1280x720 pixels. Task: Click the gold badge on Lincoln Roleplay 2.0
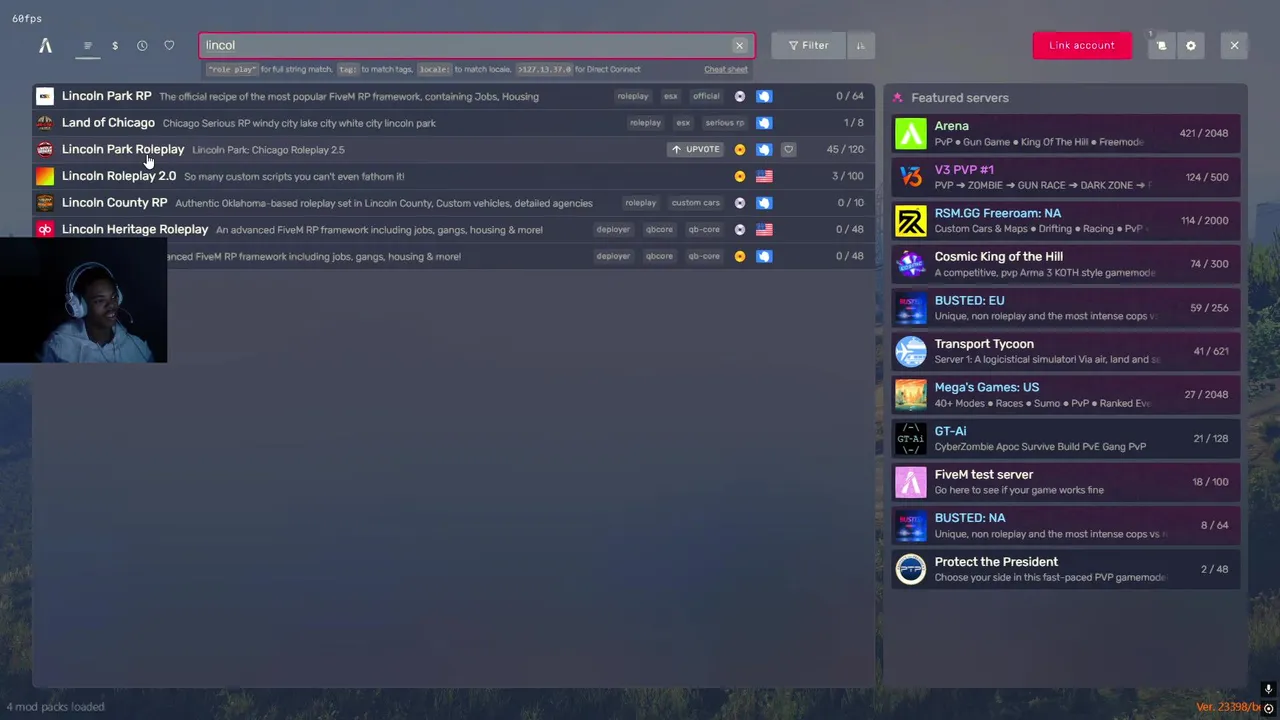click(x=740, y=176)
